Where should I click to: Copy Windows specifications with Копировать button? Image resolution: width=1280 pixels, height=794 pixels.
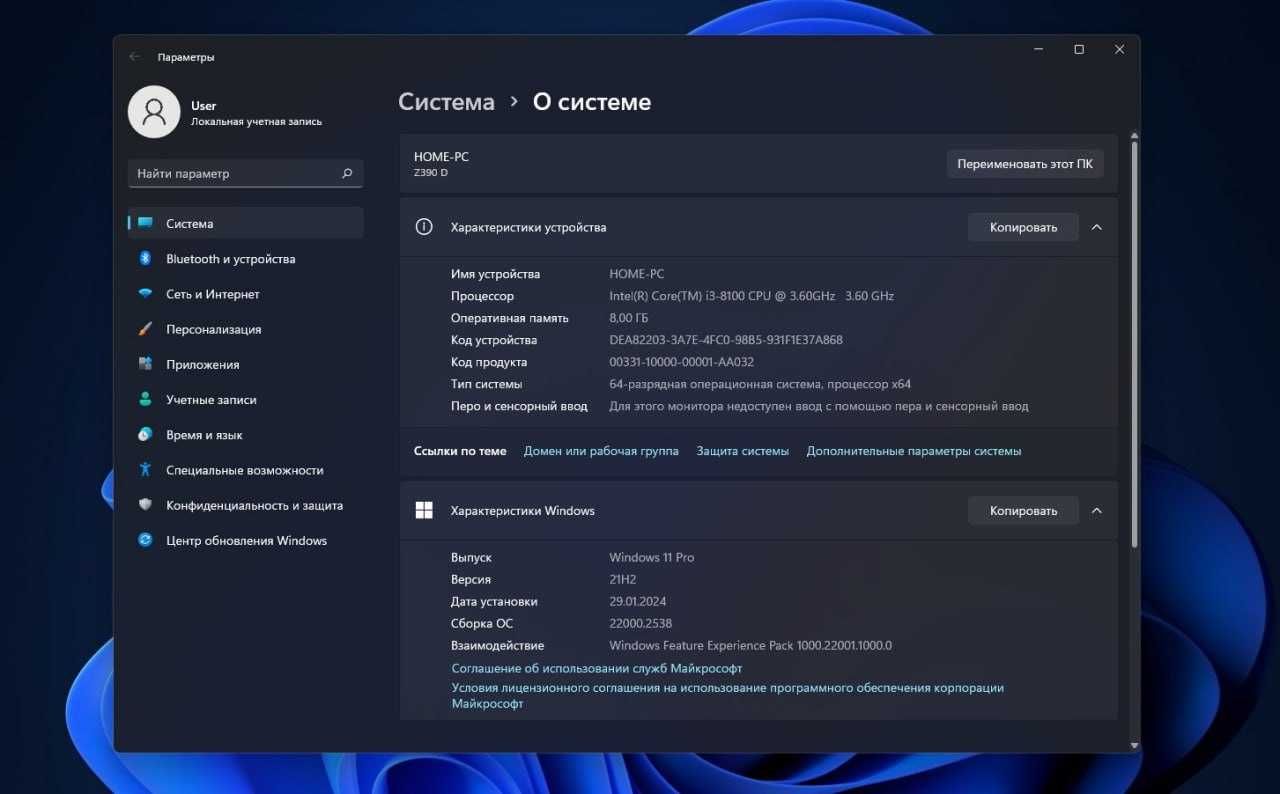1023,511
